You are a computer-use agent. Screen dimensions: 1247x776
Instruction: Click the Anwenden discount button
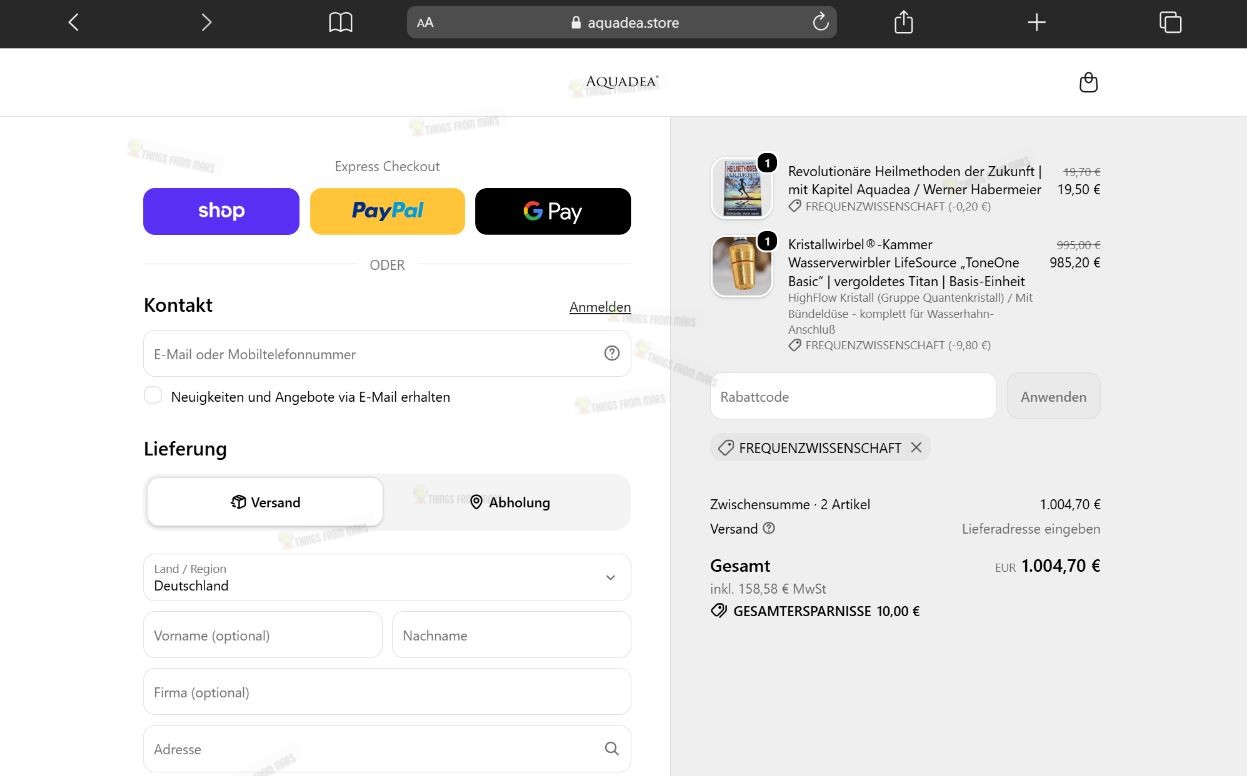pos(1053,396)
